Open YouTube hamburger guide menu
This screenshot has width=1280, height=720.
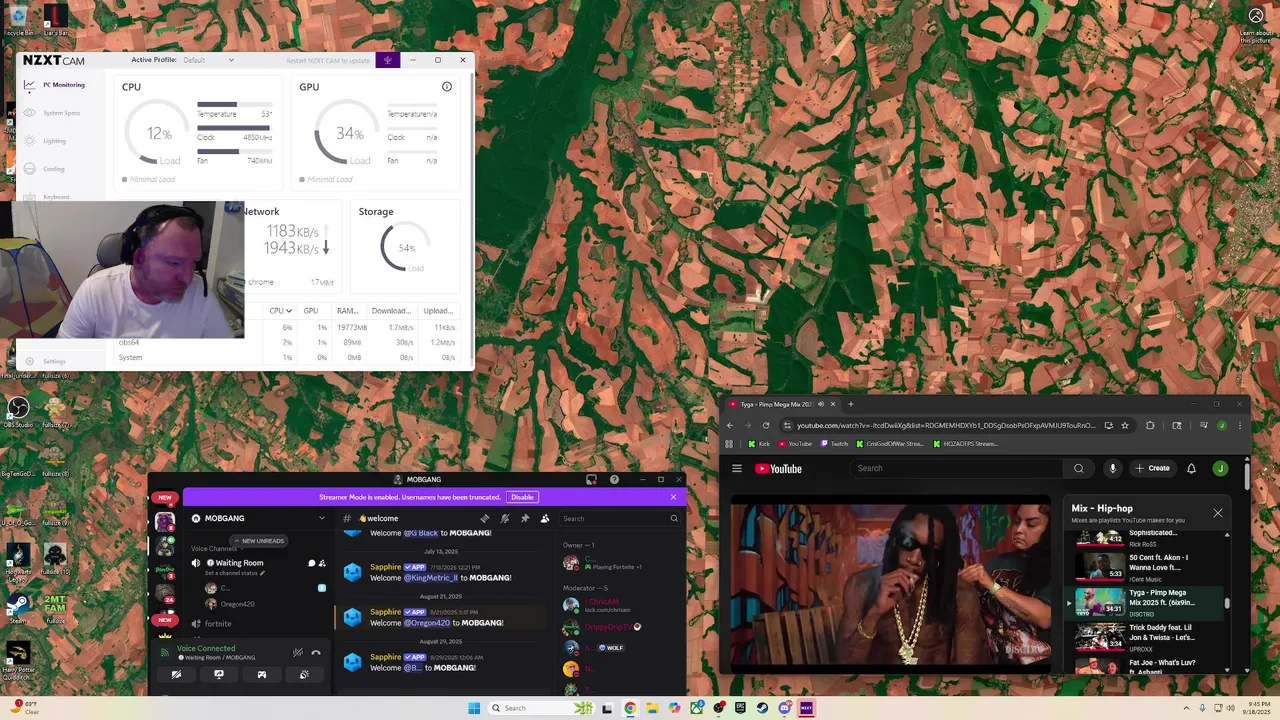[x=737, y=468]
